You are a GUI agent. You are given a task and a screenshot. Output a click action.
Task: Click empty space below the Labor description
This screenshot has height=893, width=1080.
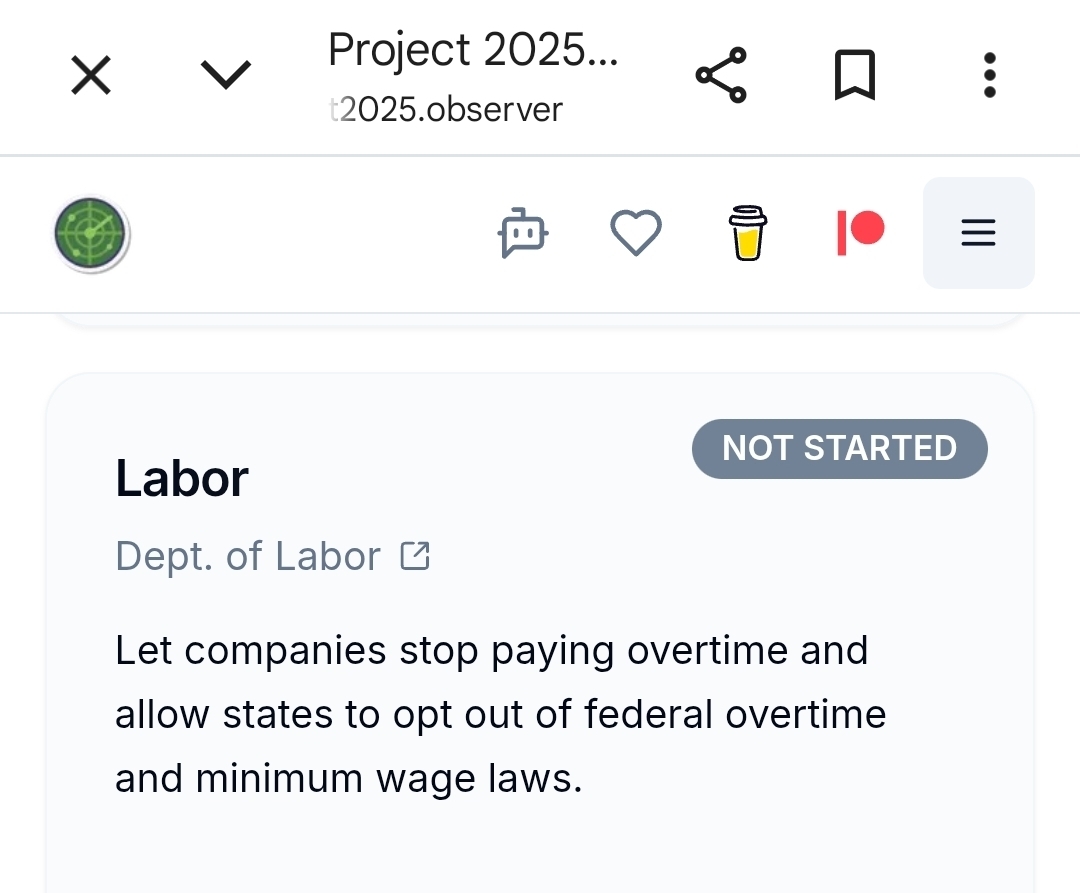point(540,850)
